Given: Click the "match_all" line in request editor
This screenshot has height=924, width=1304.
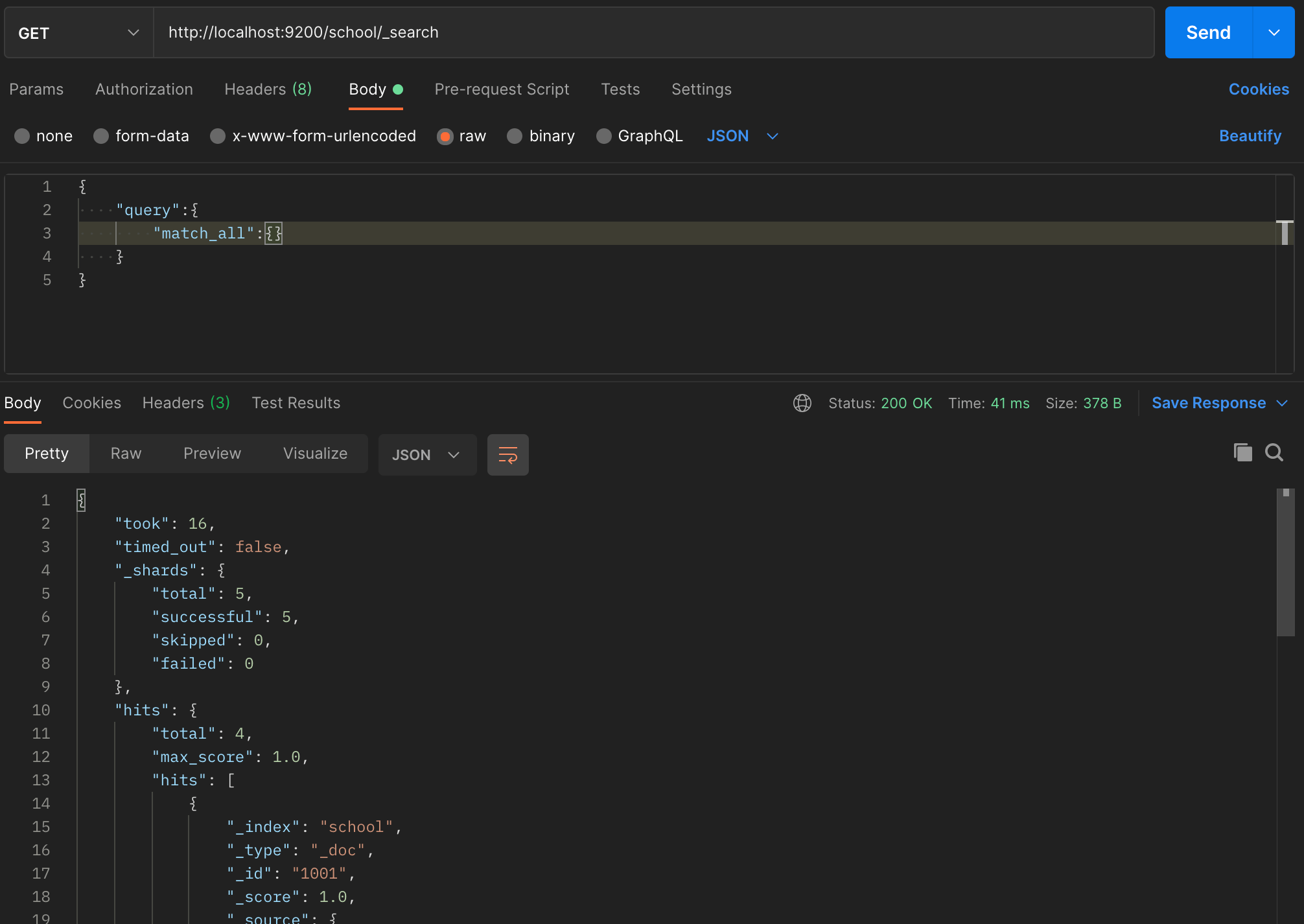Looking at the screenshot, I should coord(676,233).
